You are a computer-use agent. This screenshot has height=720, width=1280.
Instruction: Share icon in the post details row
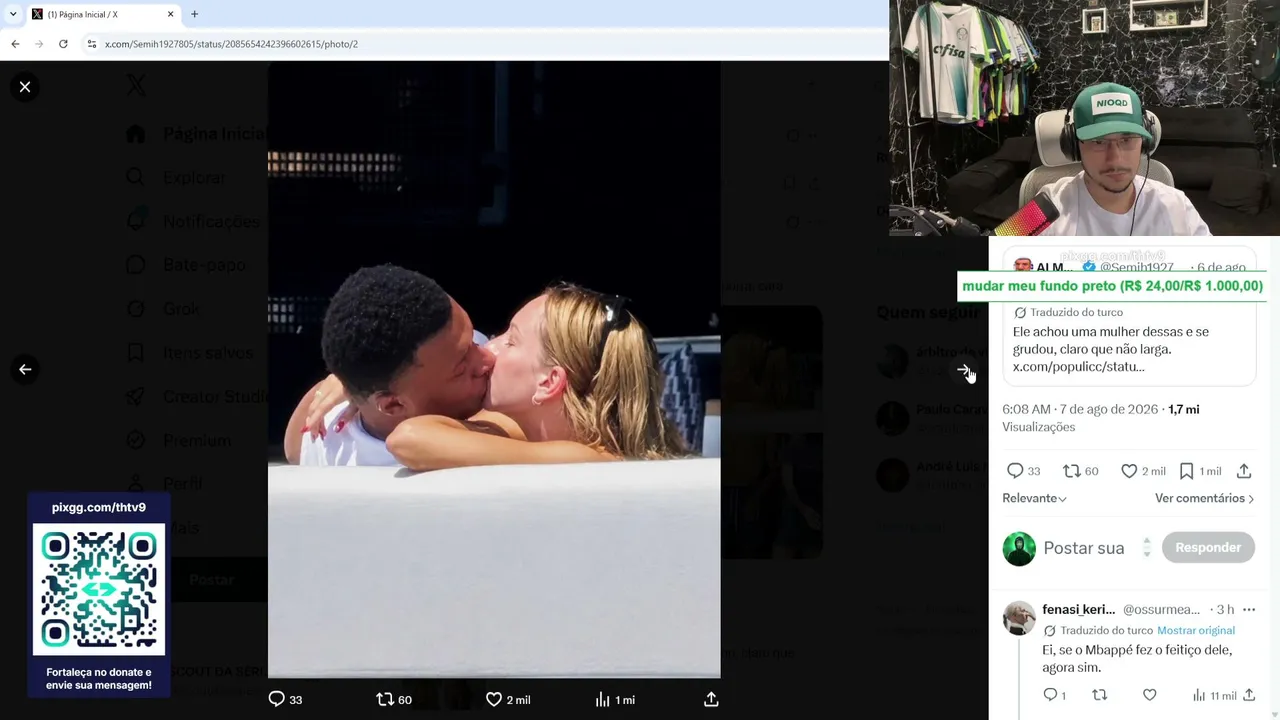(1244, 471)
